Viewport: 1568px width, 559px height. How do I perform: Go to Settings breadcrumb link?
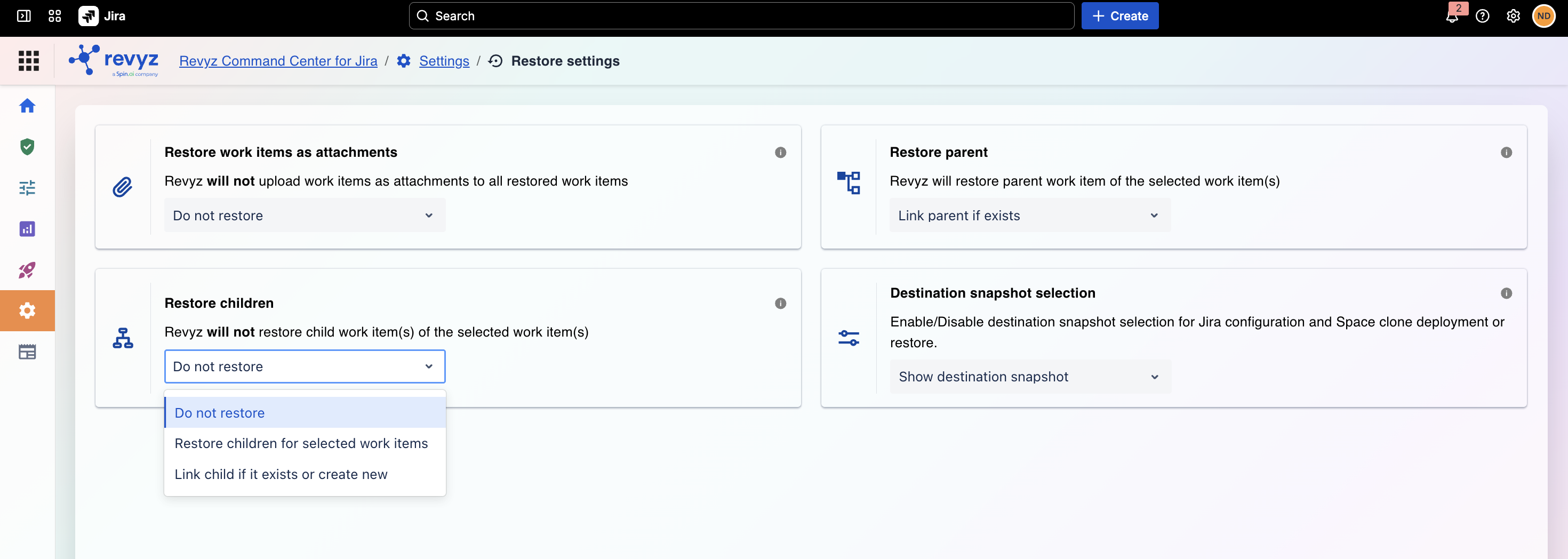point(444,61)
